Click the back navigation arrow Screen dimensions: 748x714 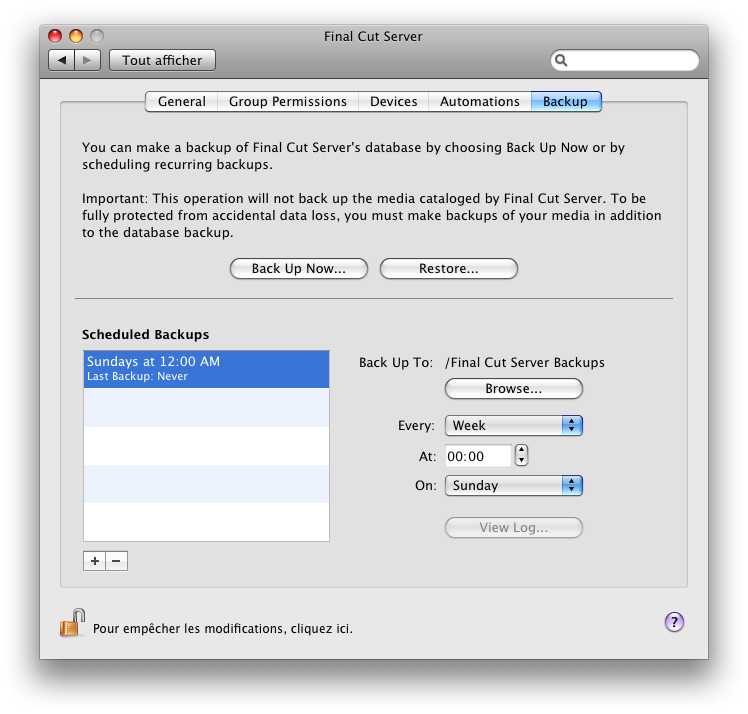(62, 60)
